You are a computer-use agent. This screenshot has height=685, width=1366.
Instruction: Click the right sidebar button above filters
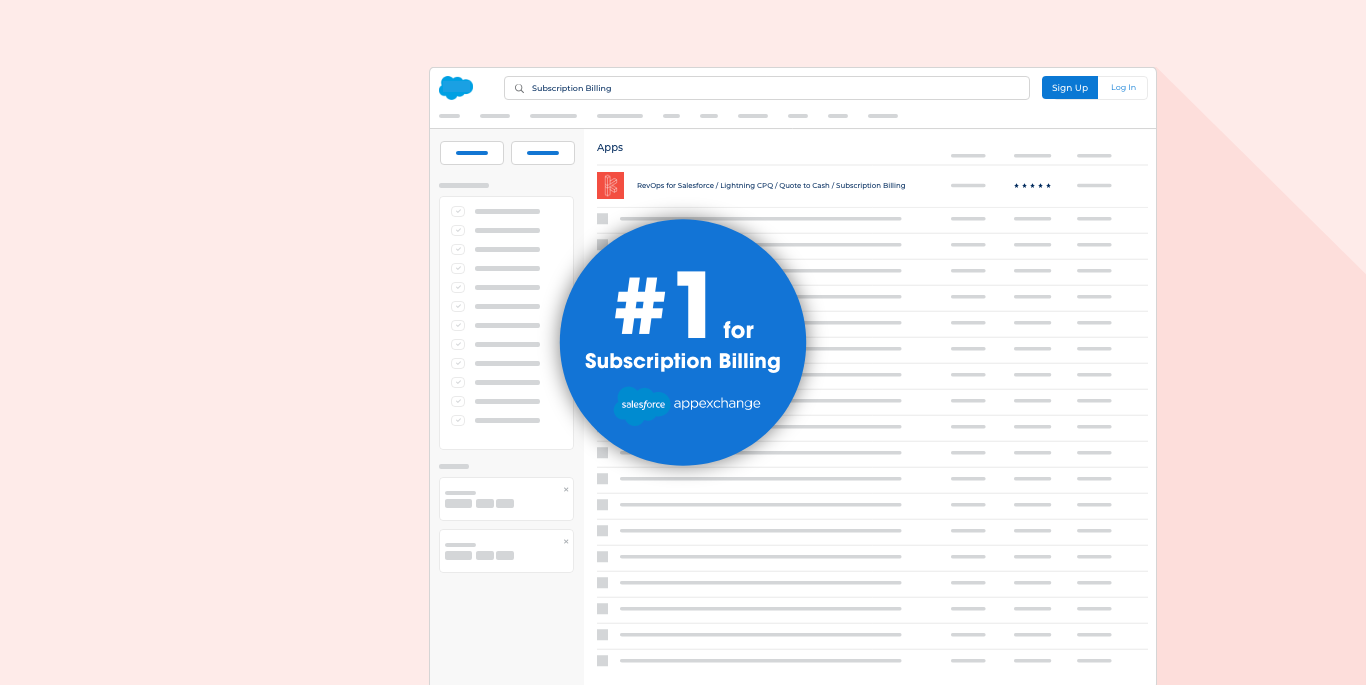pyautogui.click(x=542, y=153)
